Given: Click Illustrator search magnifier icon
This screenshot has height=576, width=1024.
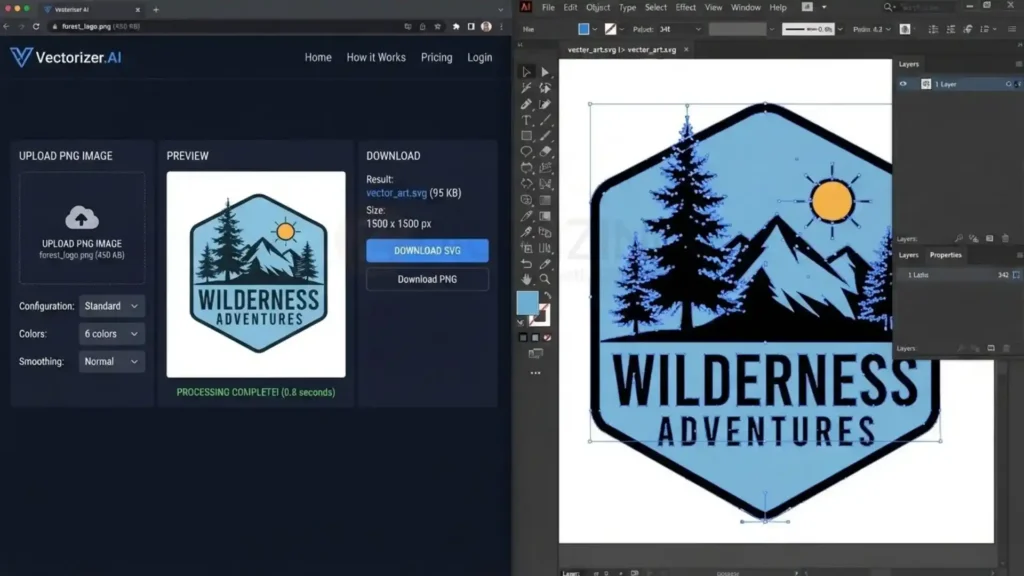Looking at the screenshot, I should pos(888,7).
